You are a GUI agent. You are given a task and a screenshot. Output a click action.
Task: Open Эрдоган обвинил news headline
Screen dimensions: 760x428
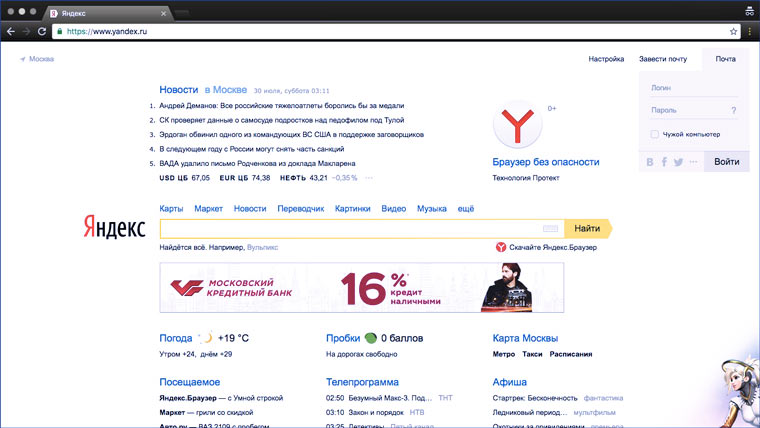(x=291, y=135)
